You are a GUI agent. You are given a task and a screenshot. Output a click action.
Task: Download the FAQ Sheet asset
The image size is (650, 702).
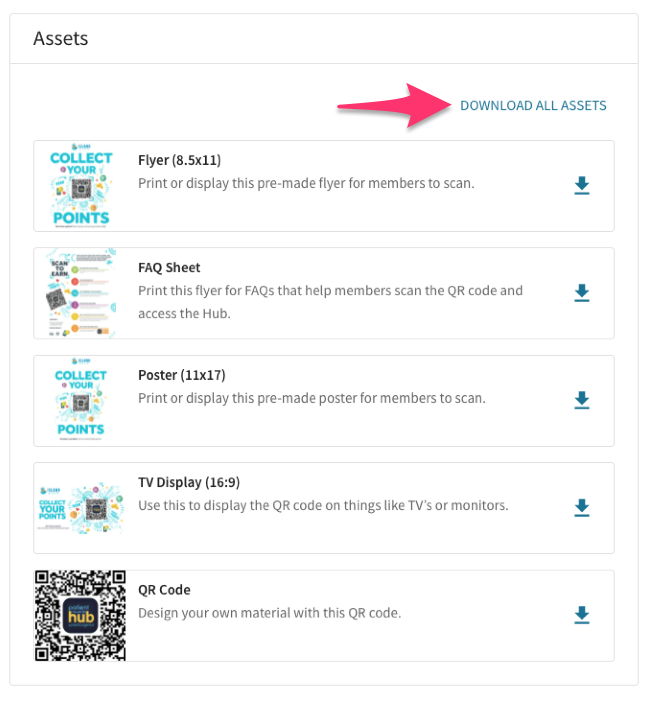coord(582,293)
